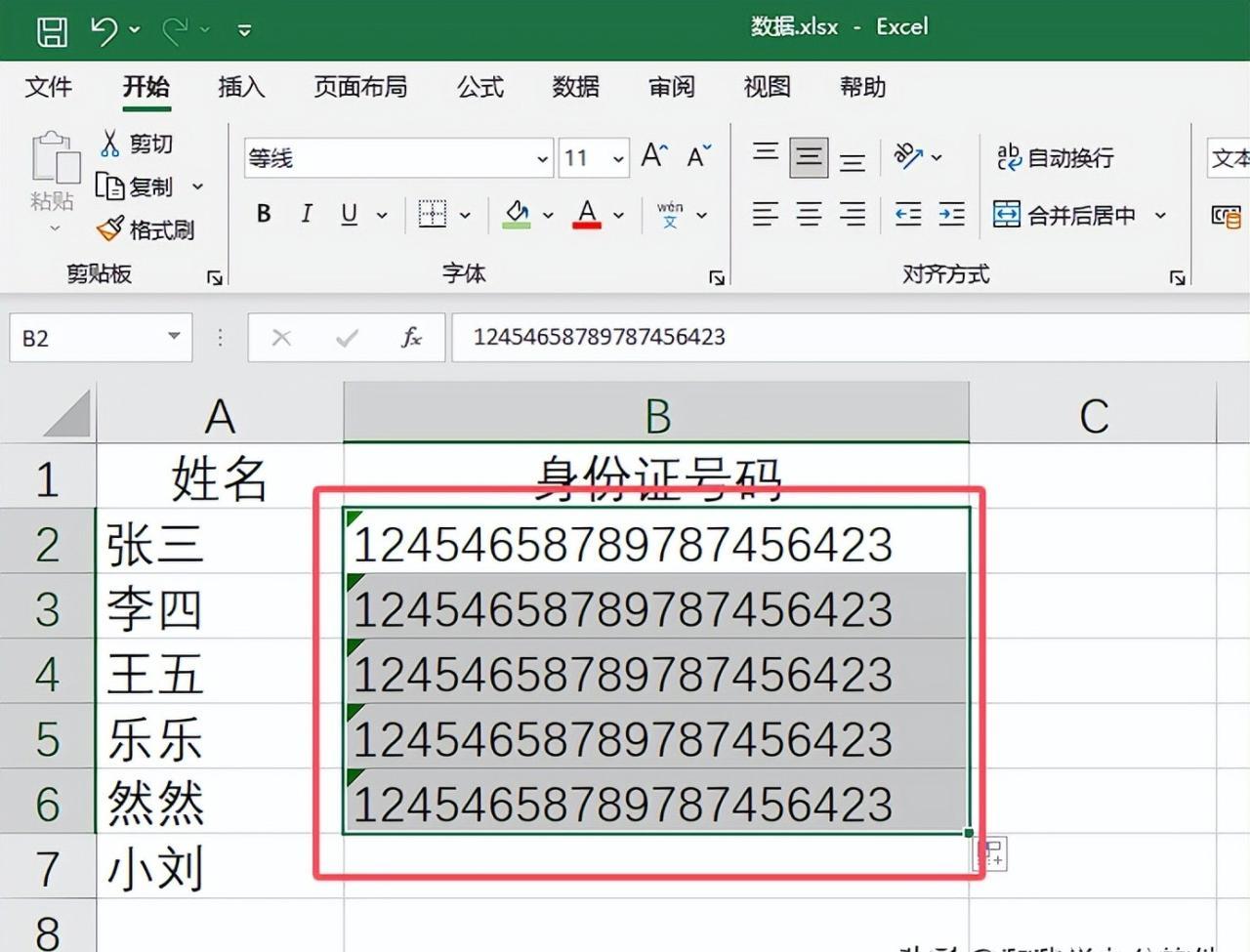
Task: Expand the 粘贴 options arrow
Action: (x=55, y=228)
